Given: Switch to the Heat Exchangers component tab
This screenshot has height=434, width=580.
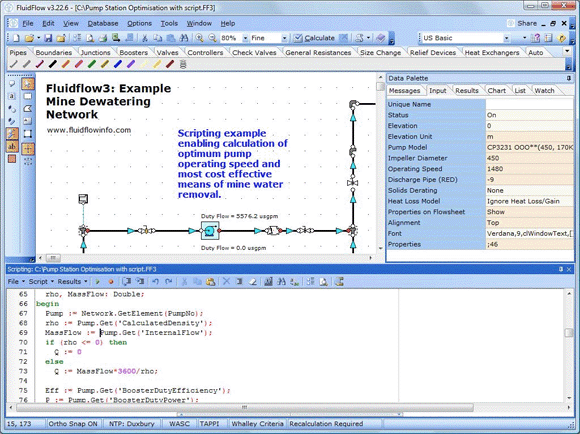Looking at the screenshot, I should click(492, 53).
